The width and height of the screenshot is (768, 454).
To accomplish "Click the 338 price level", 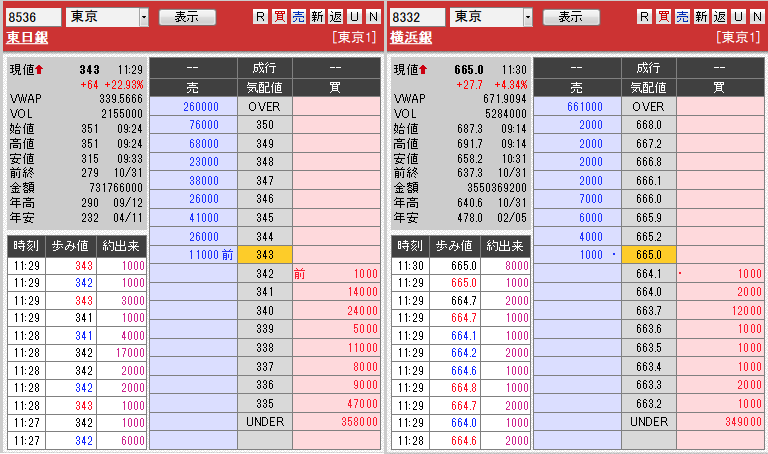I will click(x=265, y=348).
